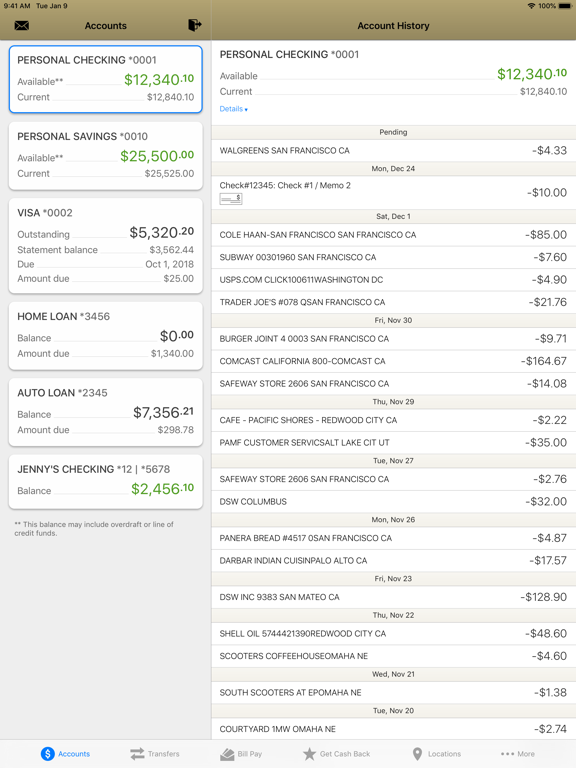Select the Home Loan *3456 account card

[106, 336]
